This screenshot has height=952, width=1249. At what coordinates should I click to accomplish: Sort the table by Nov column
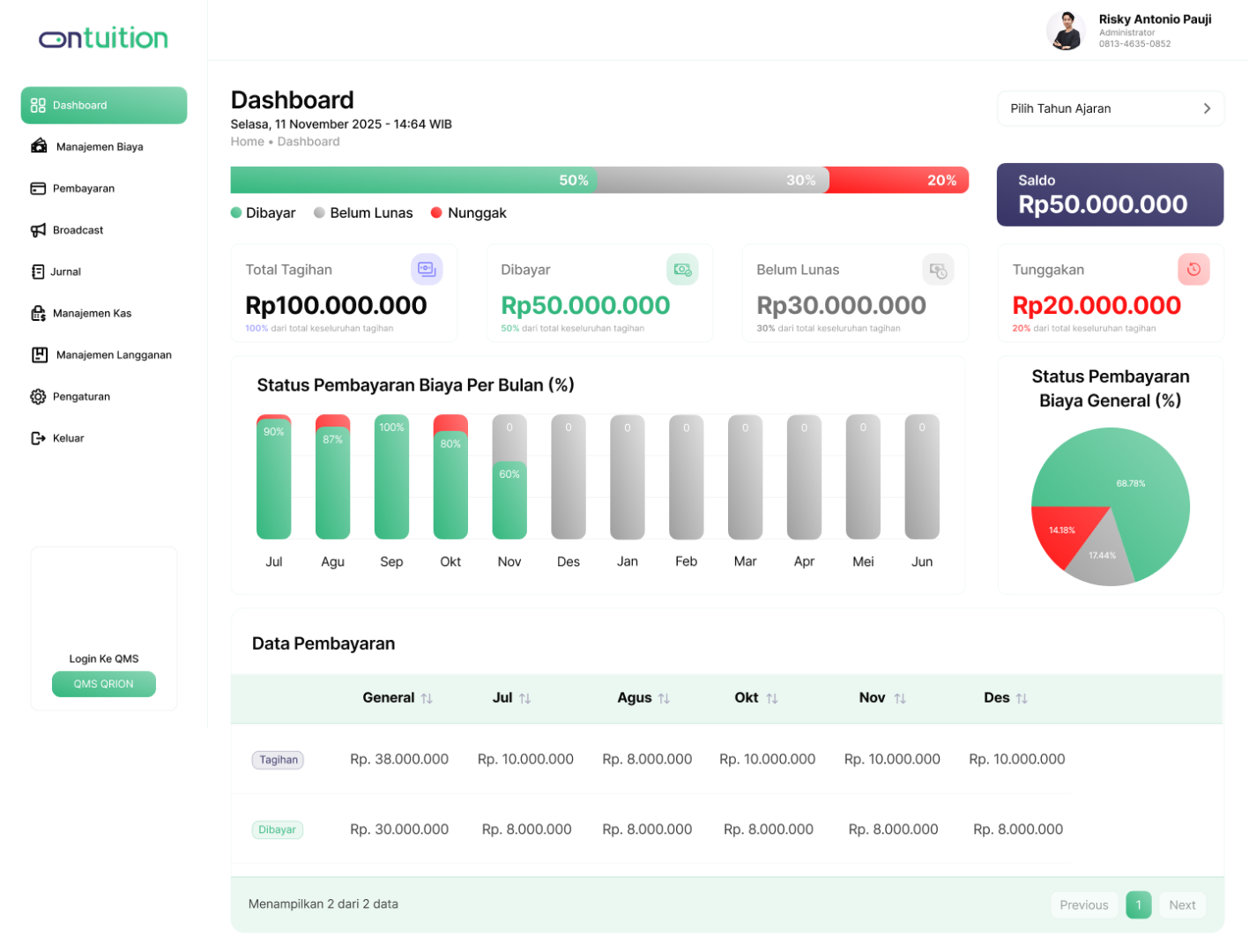pos(900,698)
